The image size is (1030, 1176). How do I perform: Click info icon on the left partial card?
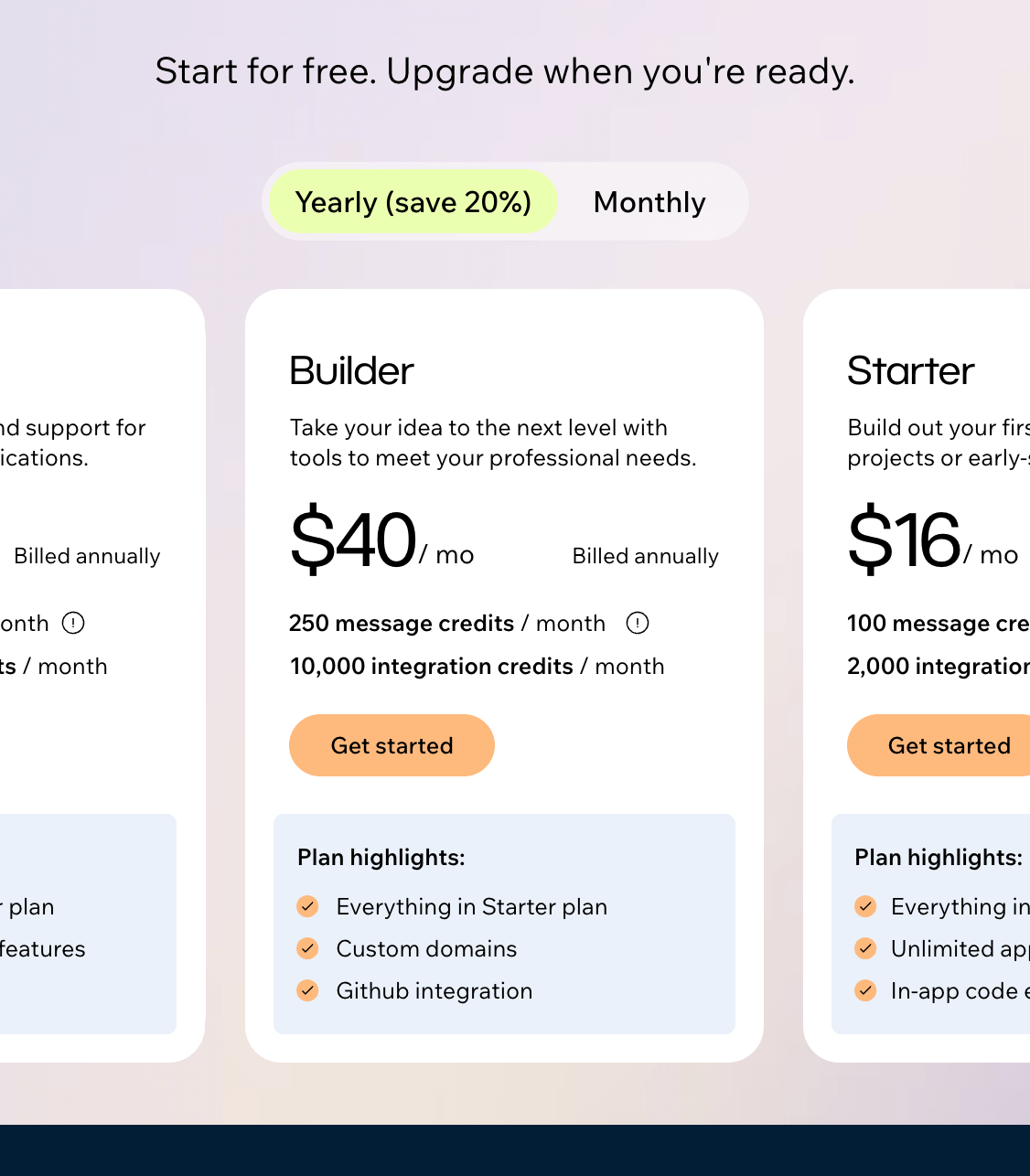[73, 623]
